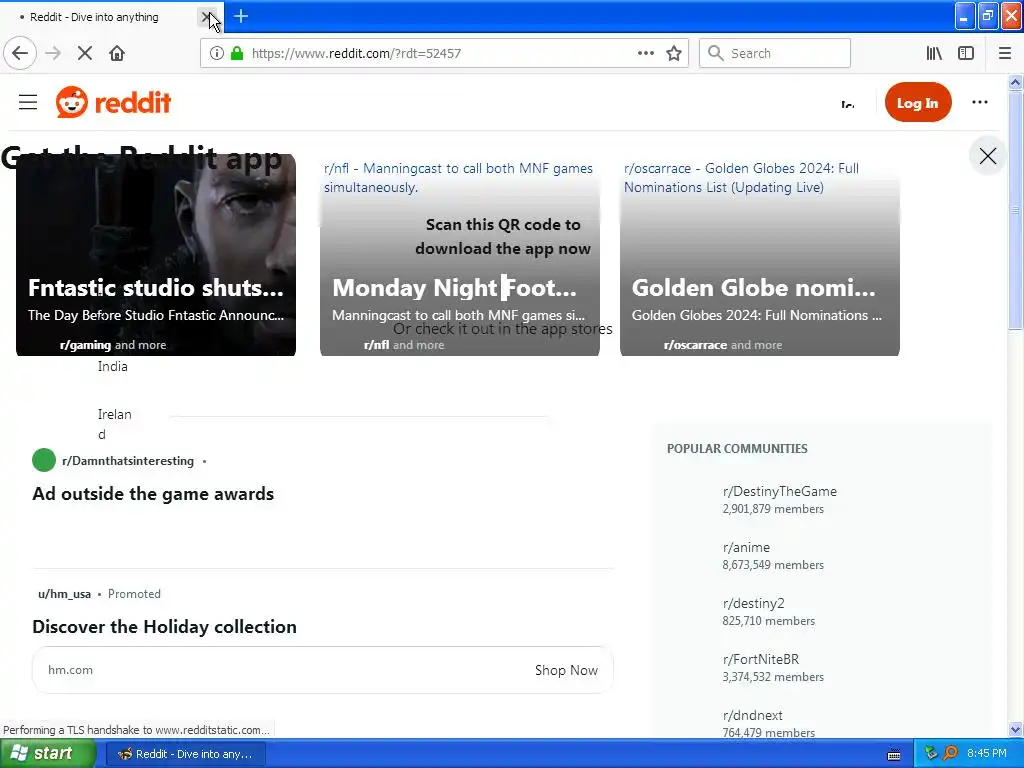Click the network tray icon
Viewport: 1024px width, 768px height.
point(931,753)
